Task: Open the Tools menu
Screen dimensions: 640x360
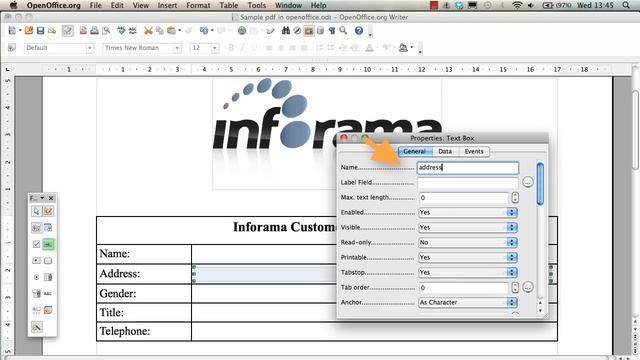Action: [257, 5]
